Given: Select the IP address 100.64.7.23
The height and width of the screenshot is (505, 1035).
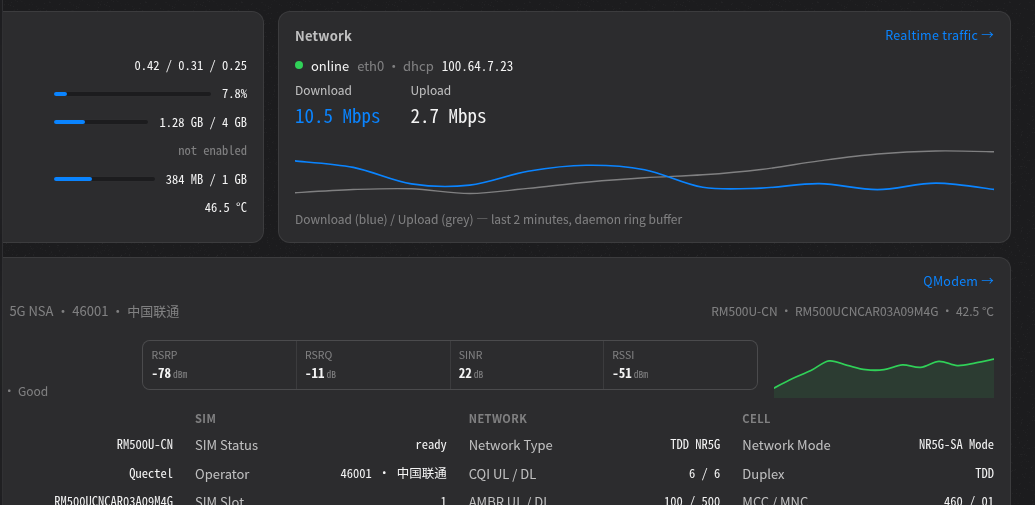Looking at the screenshot, I should coord(477,67).
